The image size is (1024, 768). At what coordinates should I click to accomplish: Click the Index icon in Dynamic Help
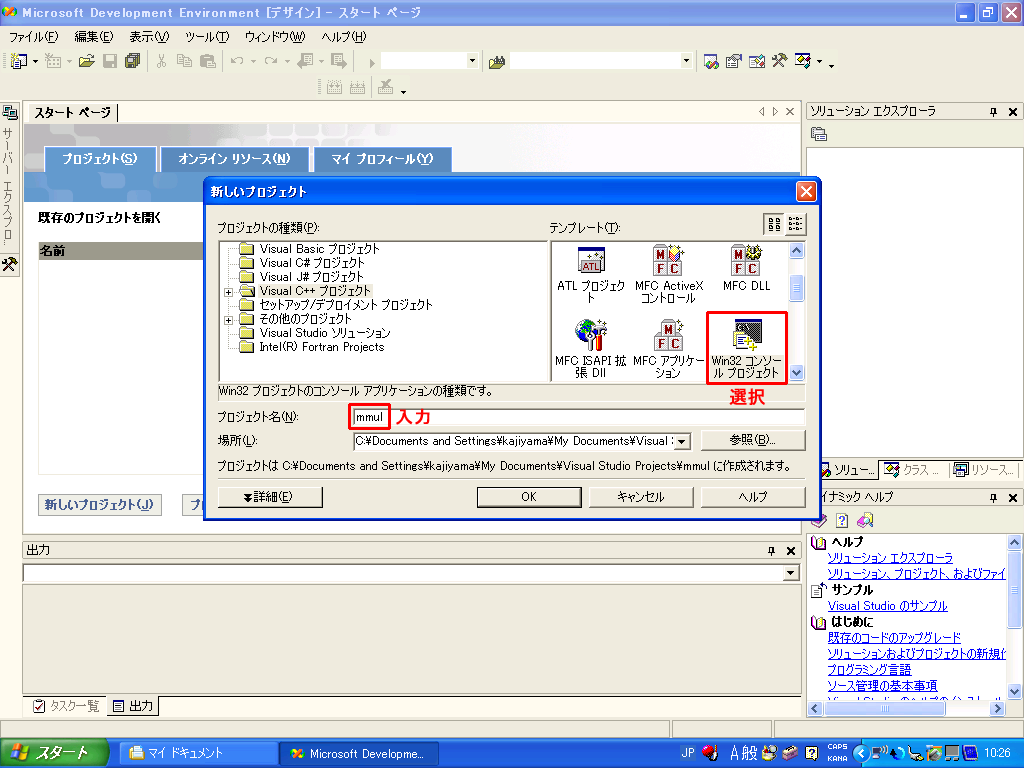pyautogui.click(x=842, y=520)
